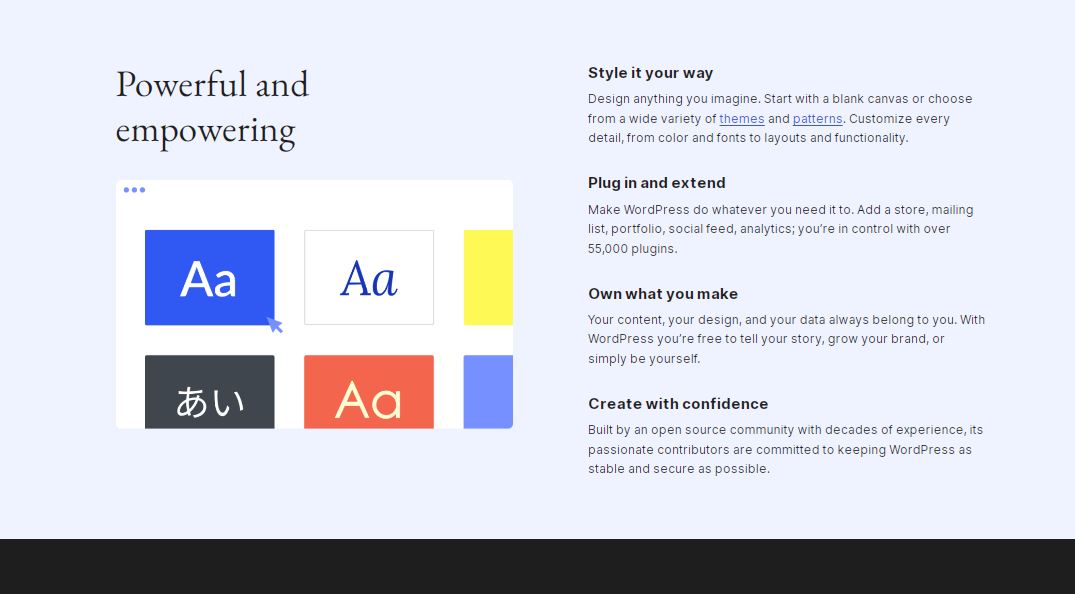The height and width of the screenshot is (594, 1075).
Task: Click the blue arrow cursor icon
Action: pyautogui.click(x=274, y=324)
